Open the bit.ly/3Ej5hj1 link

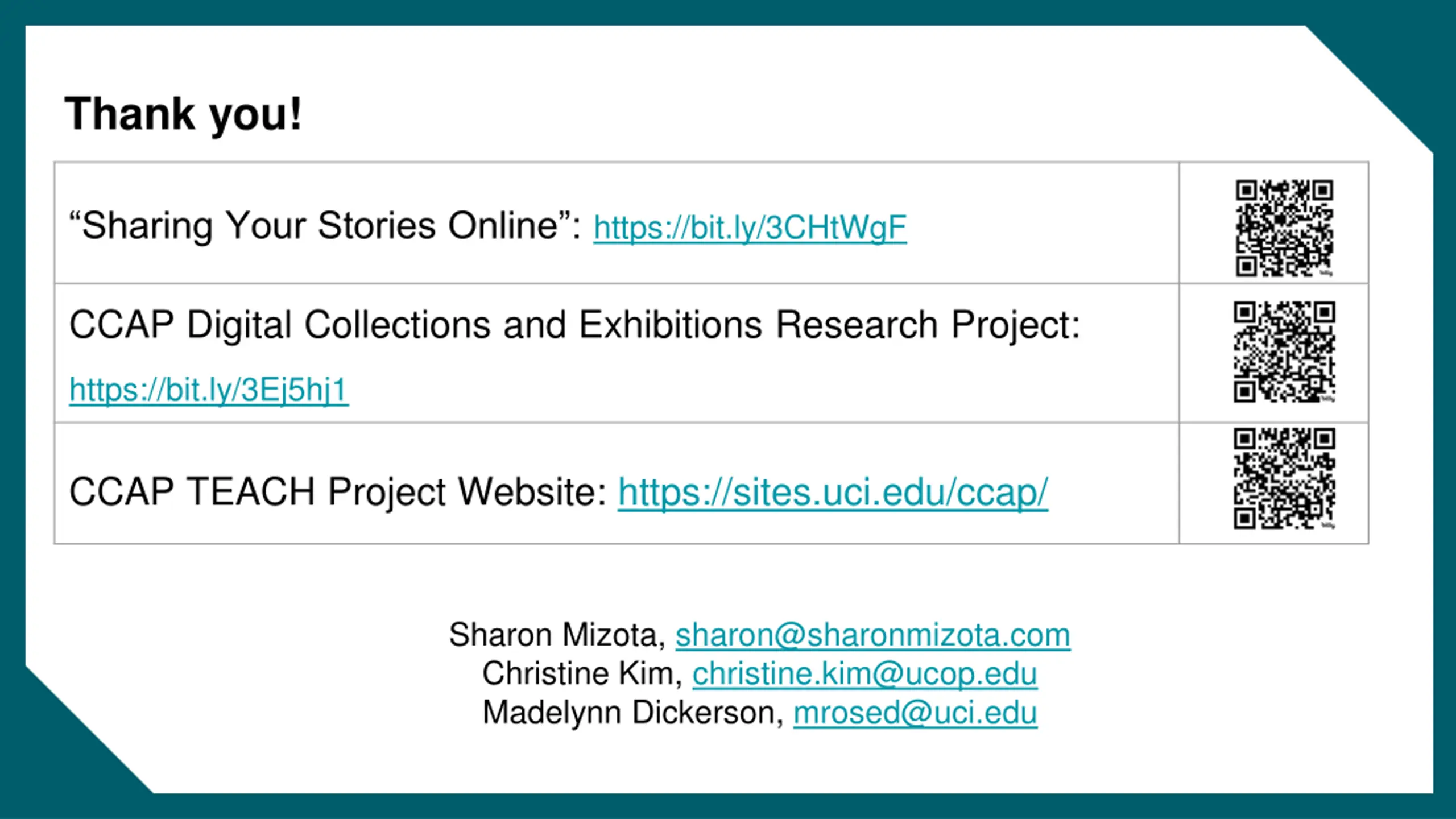point(209,390)
